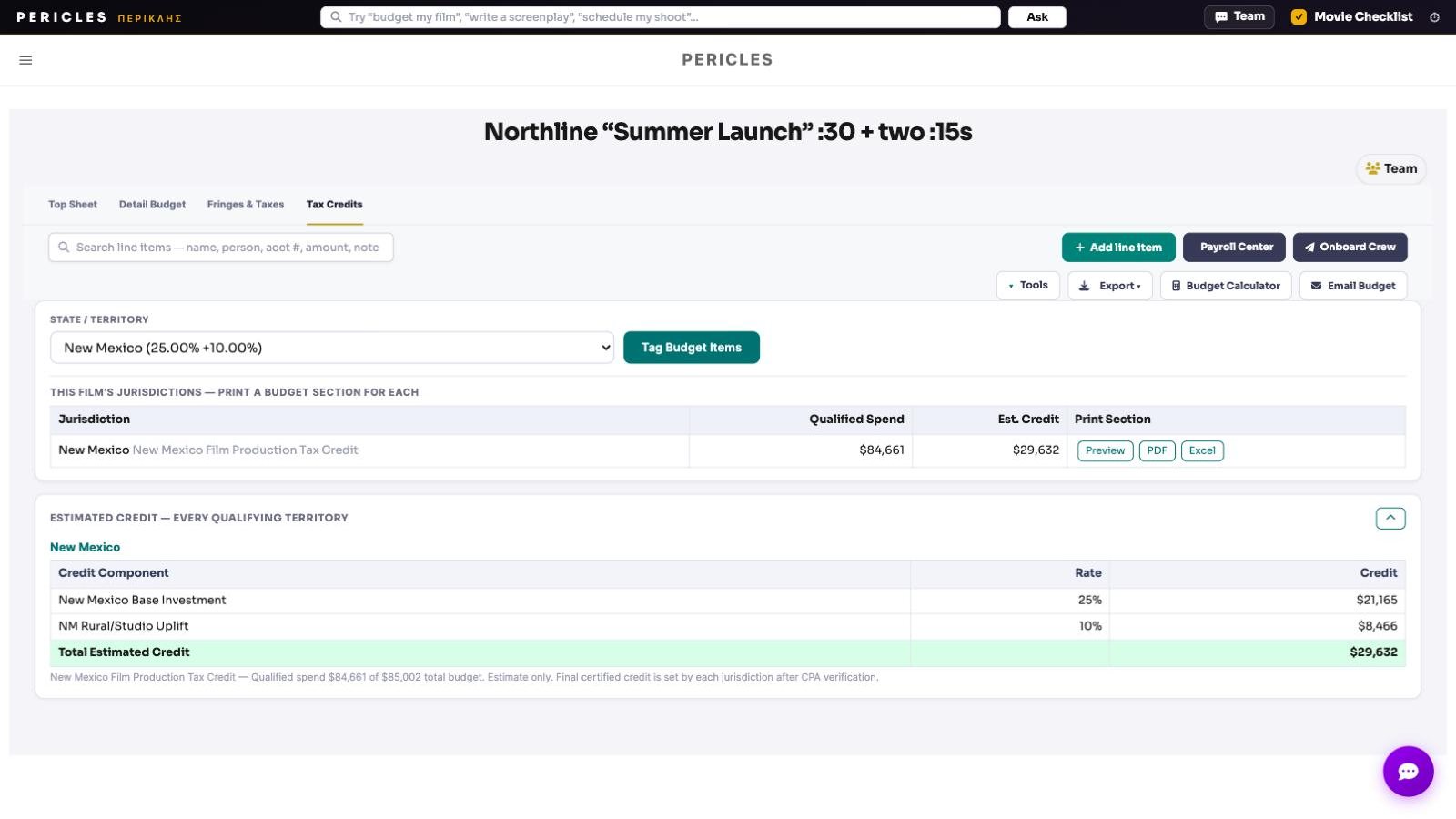Open the purple chat bubble widget

pos(1408,772)
